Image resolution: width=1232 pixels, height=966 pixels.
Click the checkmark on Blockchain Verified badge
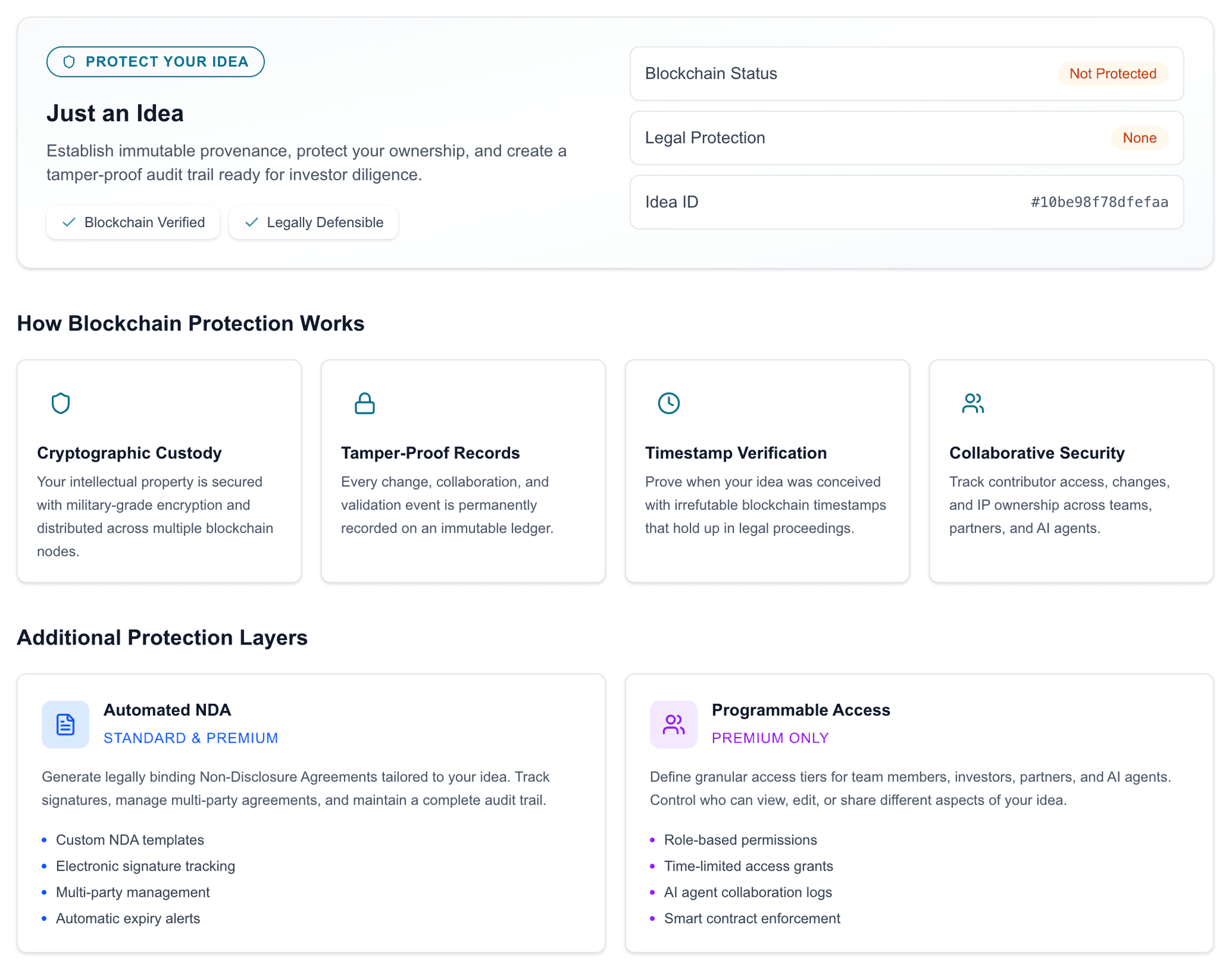(x=69, y=223)
